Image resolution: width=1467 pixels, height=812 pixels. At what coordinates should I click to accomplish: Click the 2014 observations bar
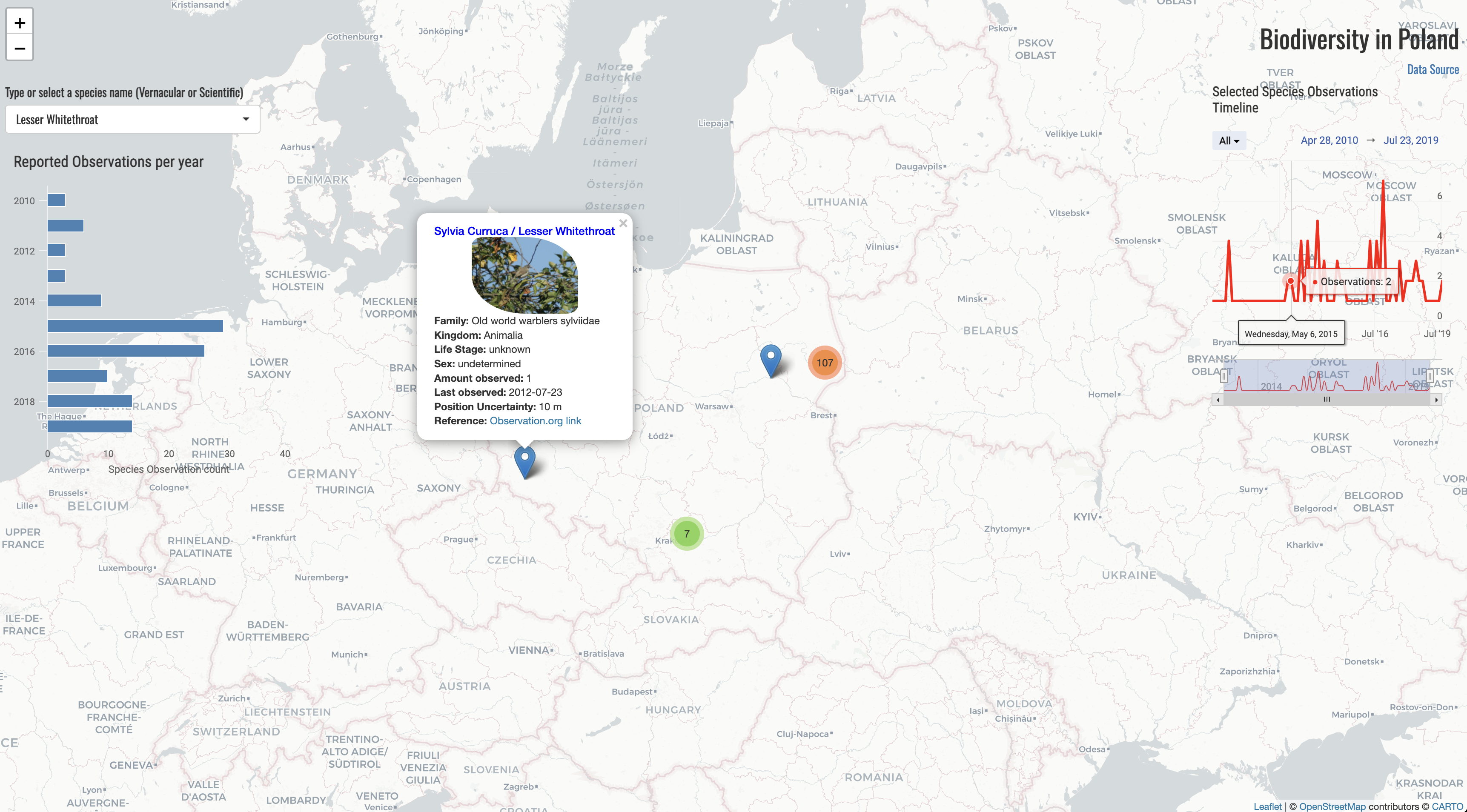[74, 300]
